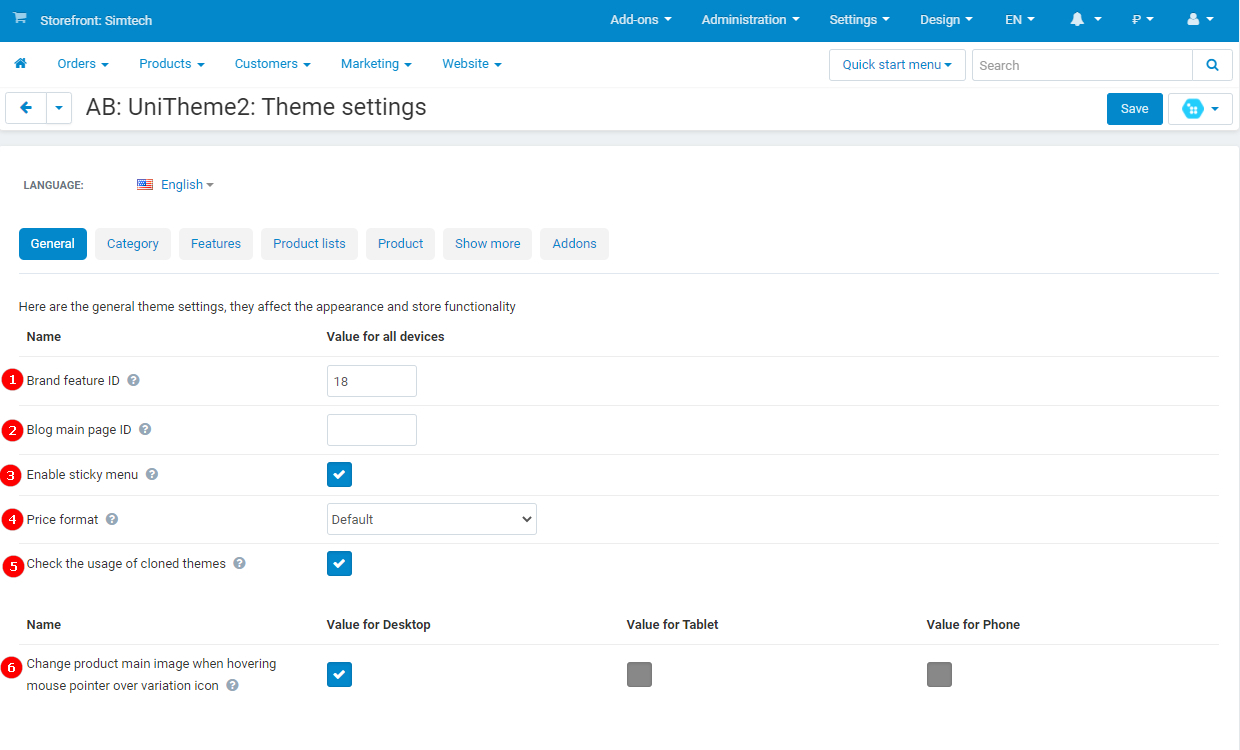Select the General tab
This screenshot has width=1240, height=750.
[53, 244]
